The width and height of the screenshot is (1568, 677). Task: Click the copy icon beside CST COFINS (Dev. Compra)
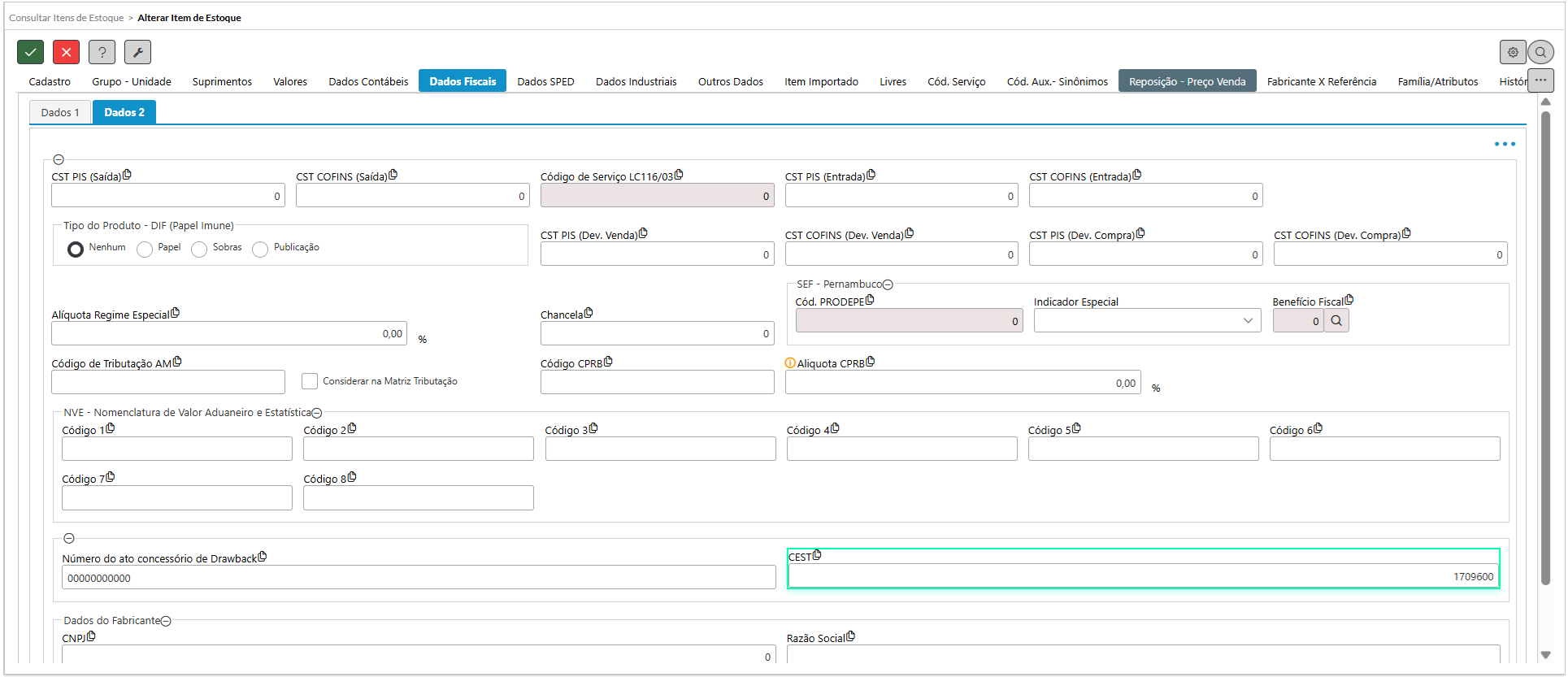point(1406,233)
